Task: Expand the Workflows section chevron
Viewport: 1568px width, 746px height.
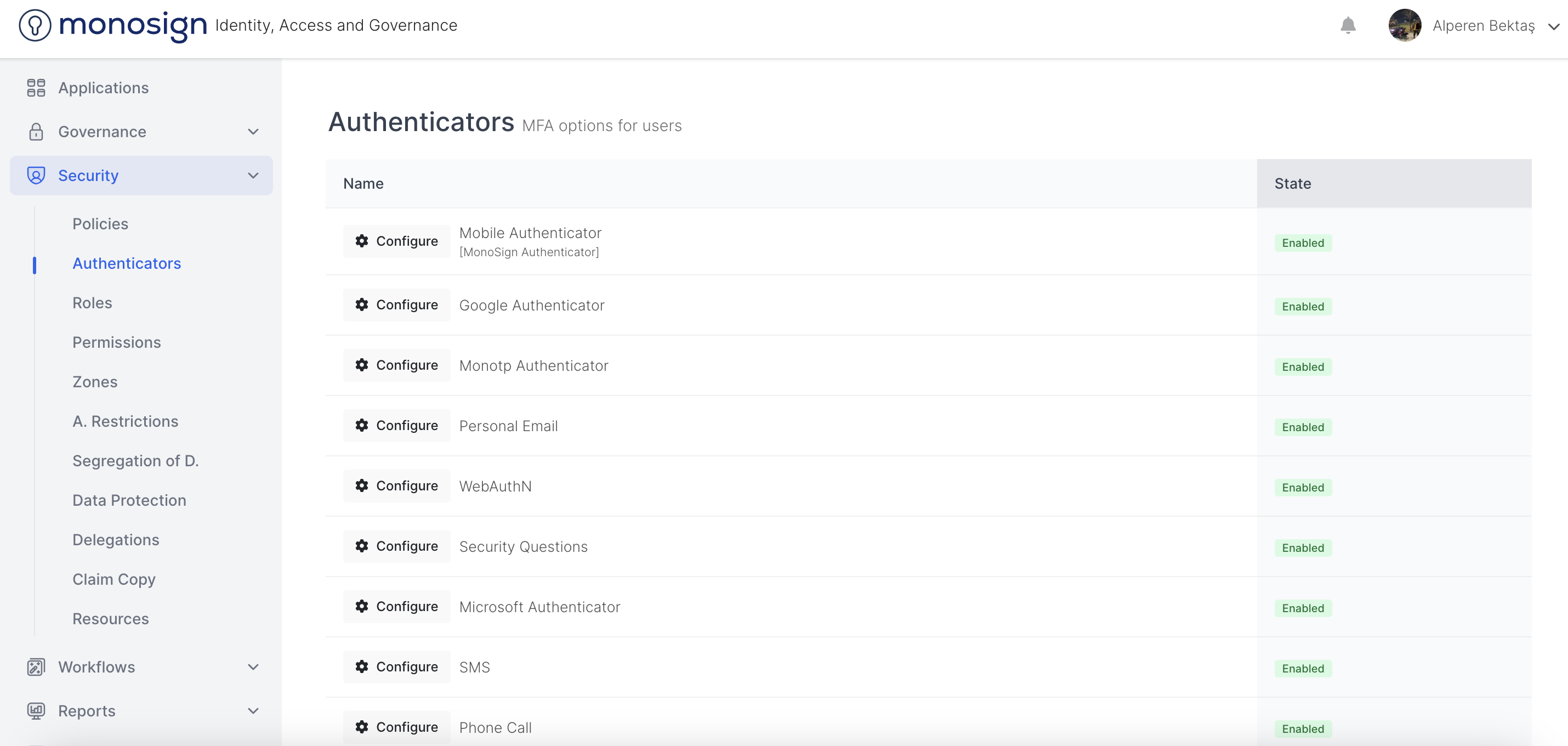Action: [253, 667]
